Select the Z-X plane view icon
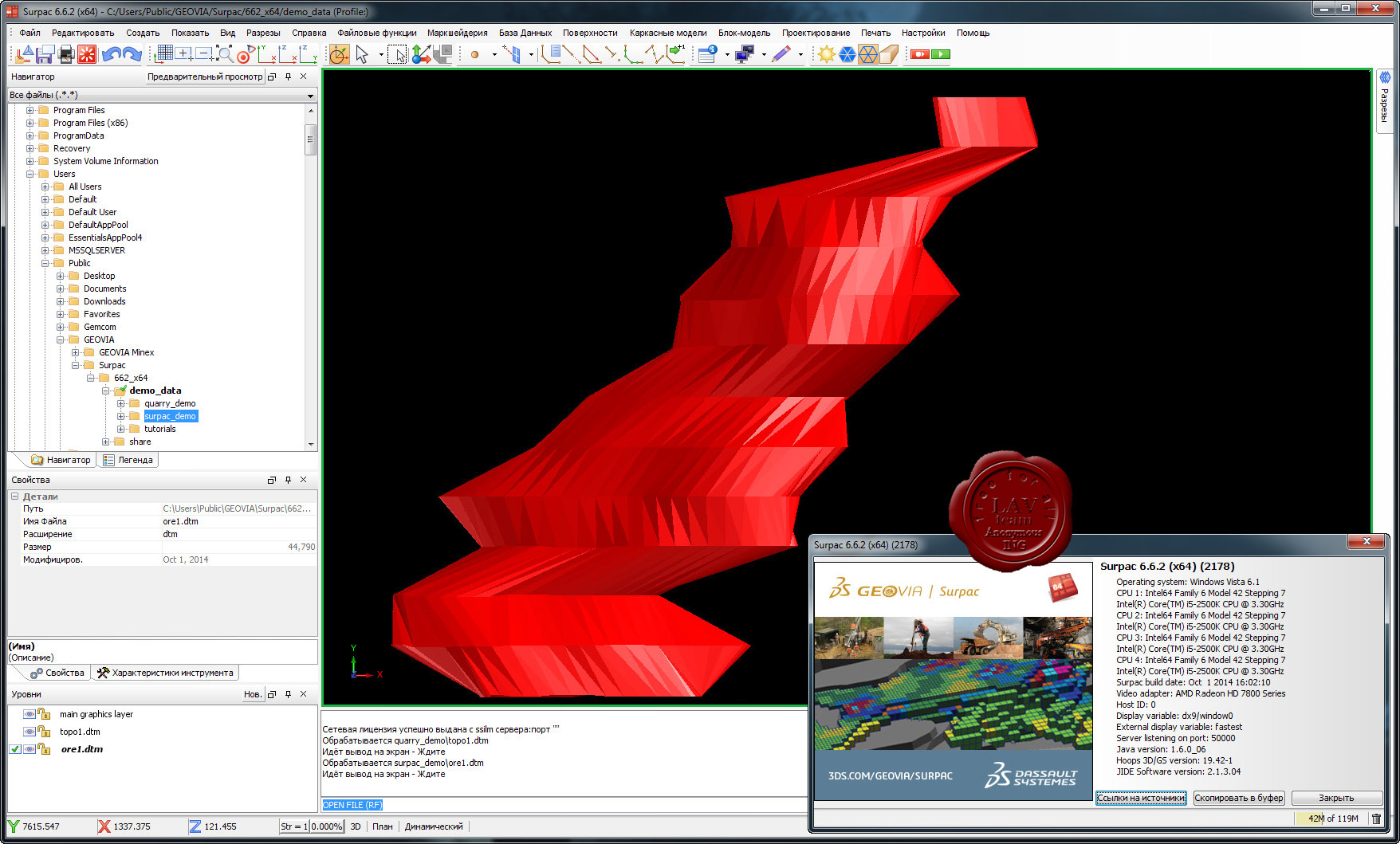1400x844 pixels. click(x=287, y=54)
